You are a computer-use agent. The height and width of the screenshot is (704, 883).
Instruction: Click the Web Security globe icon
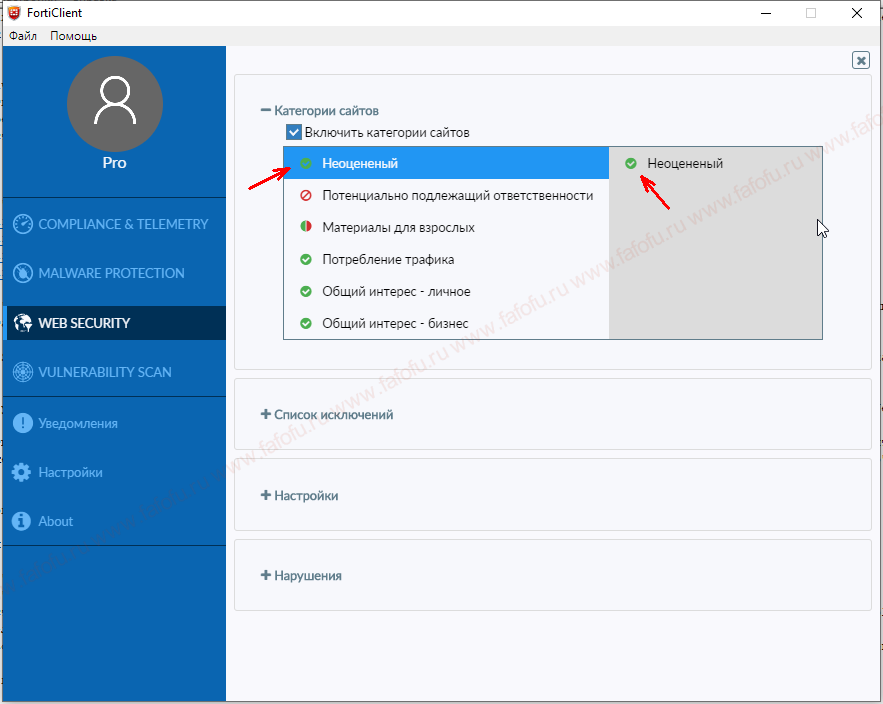point(23,323)
